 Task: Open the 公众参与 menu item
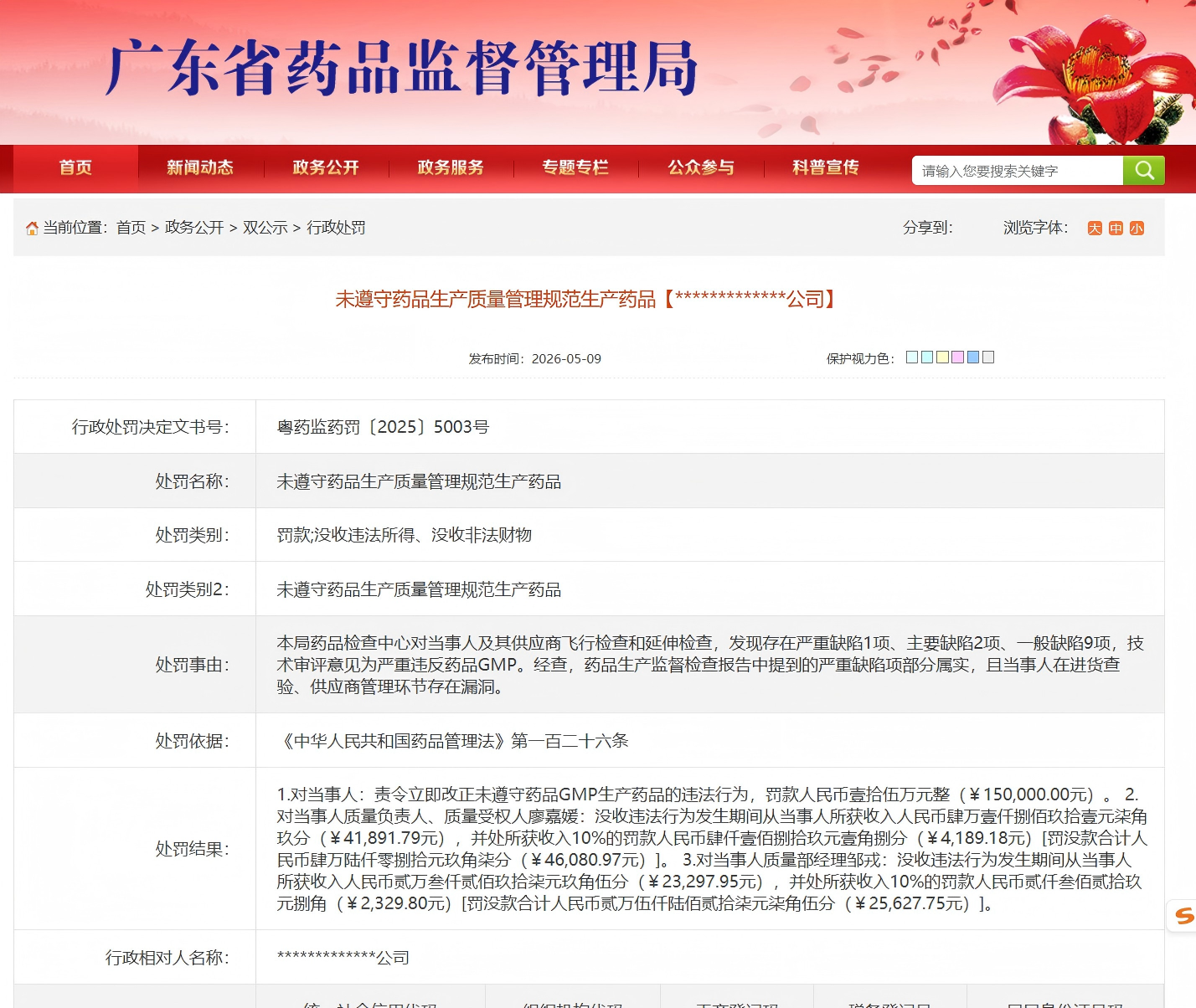point(701,167)
